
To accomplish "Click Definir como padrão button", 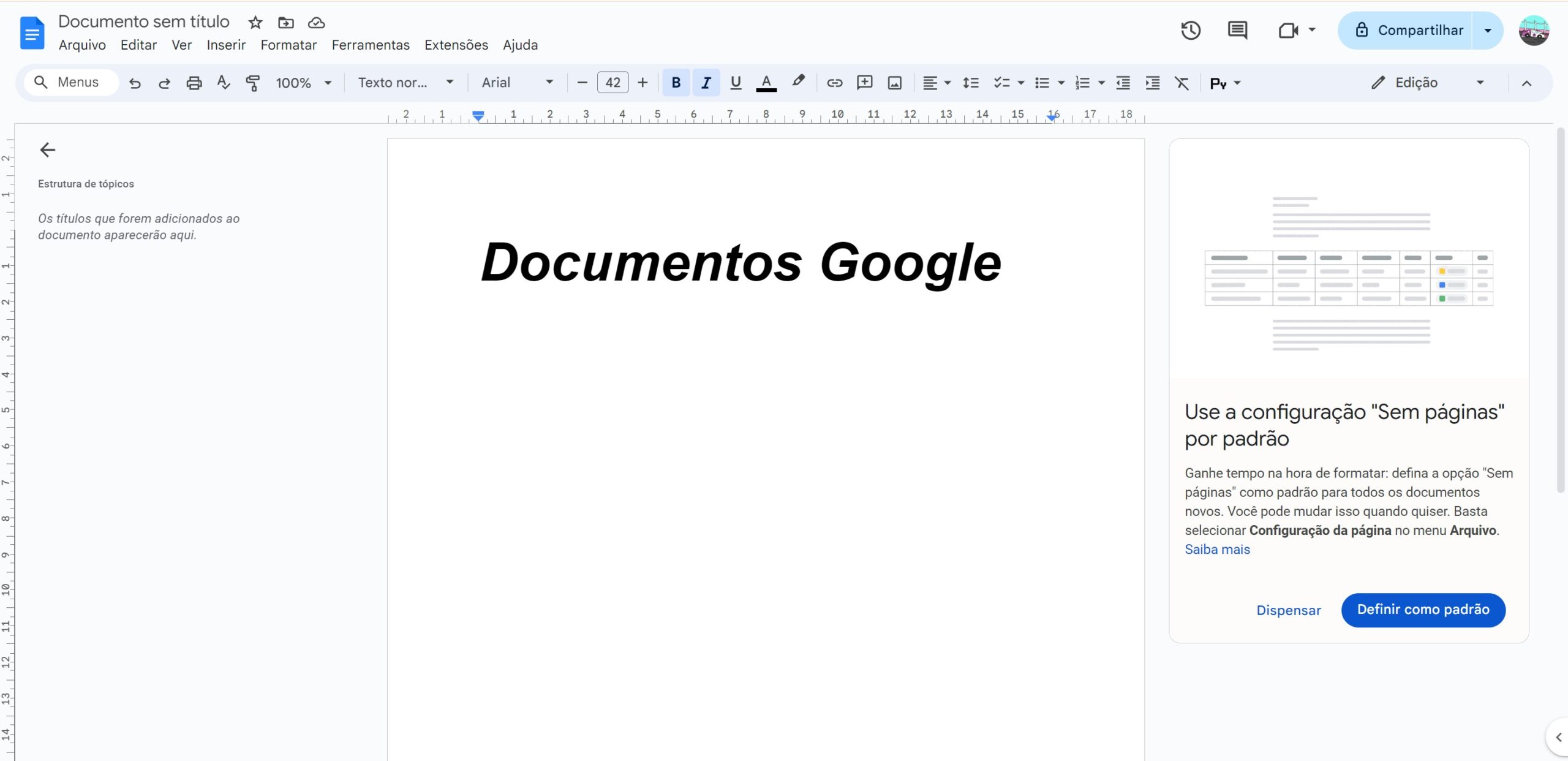I will pyautogui.click(x=1423, y=610).
